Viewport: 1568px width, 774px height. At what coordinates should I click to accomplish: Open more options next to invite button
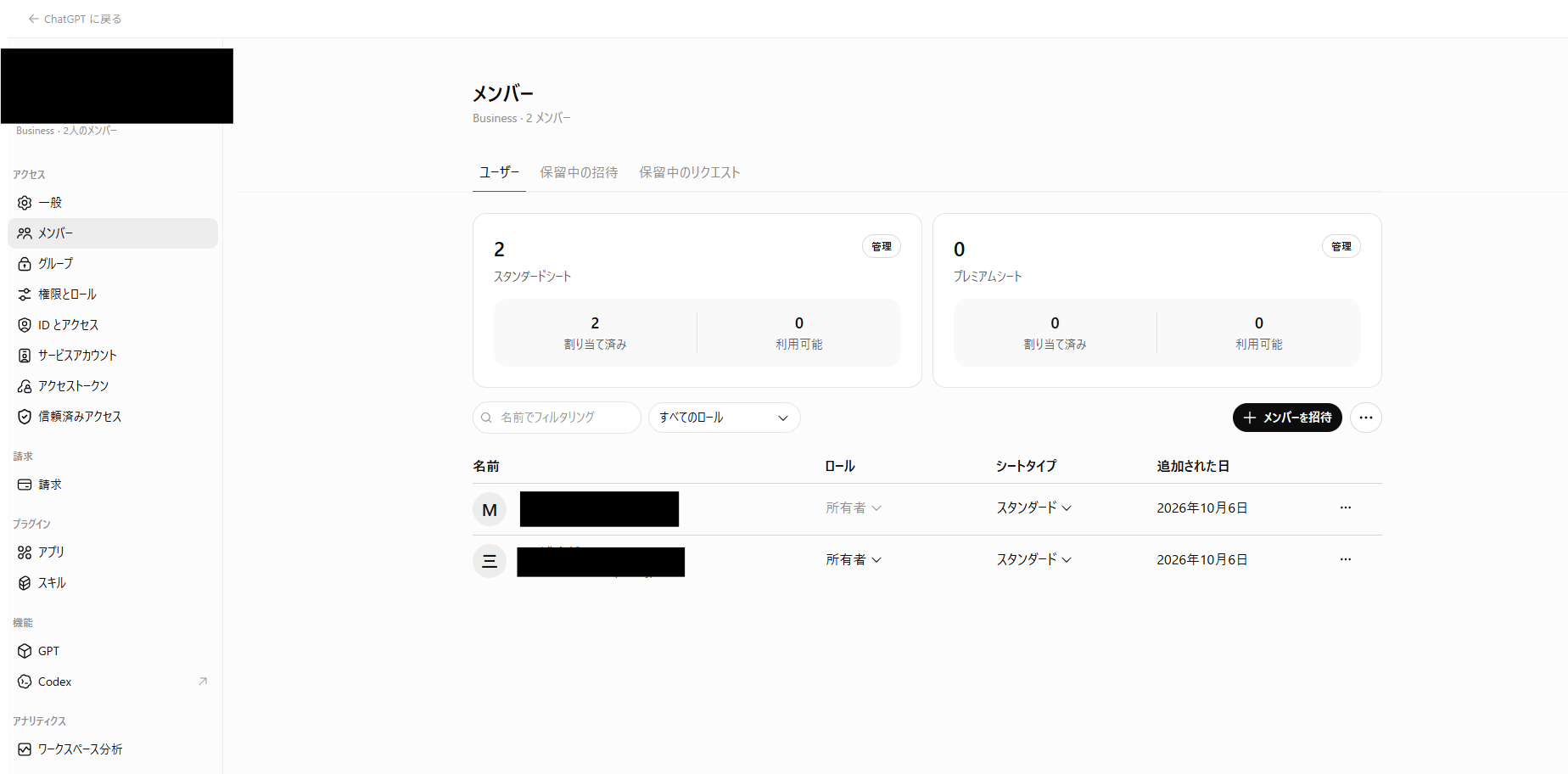[x=1366, y=418]
